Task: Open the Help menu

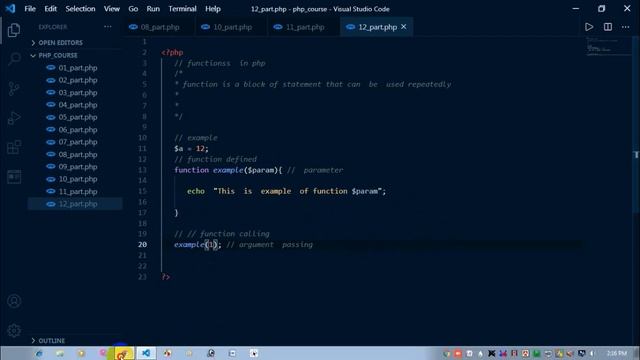Action: point(213,9)
